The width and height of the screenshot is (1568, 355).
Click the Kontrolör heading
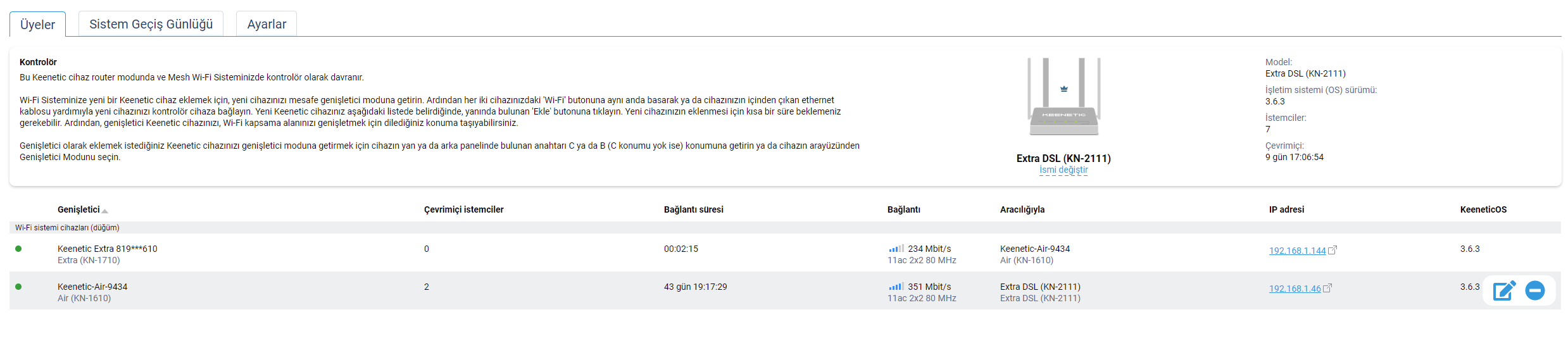point(38,62)
